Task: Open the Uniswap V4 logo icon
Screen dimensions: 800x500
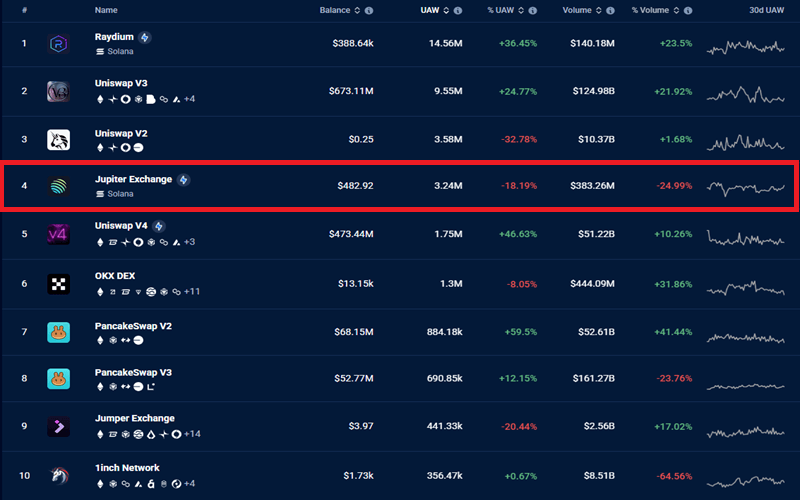Action: 58,234
